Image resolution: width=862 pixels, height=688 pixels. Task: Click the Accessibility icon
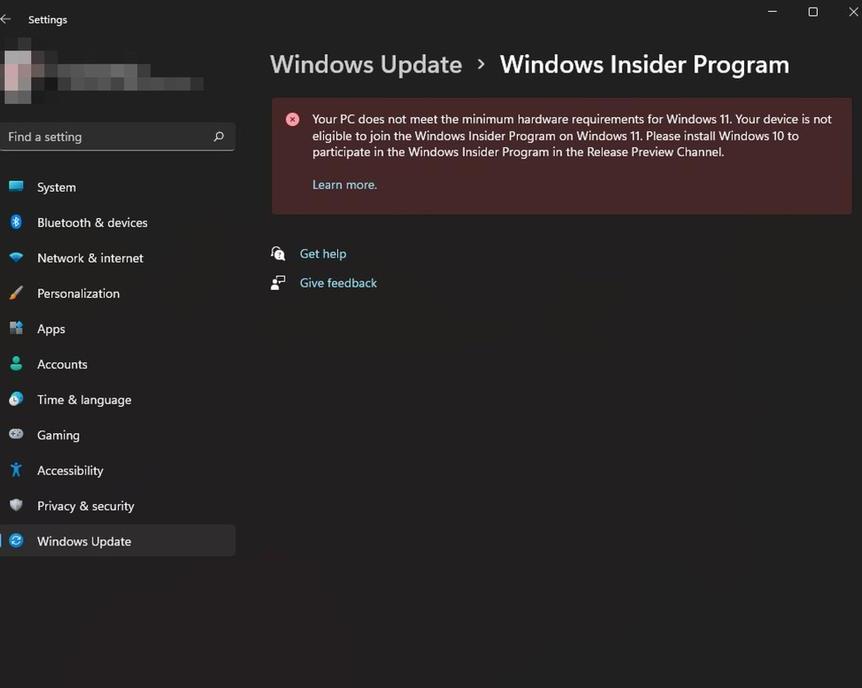coord(16,470)
